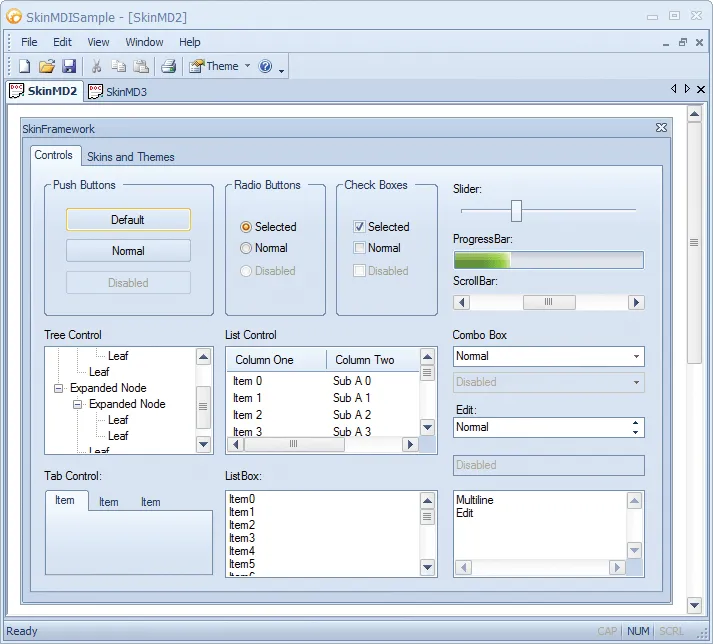Click the Save floppy disk icon
The height and width of the screenshot is (644, 713).
click(69, 66)
